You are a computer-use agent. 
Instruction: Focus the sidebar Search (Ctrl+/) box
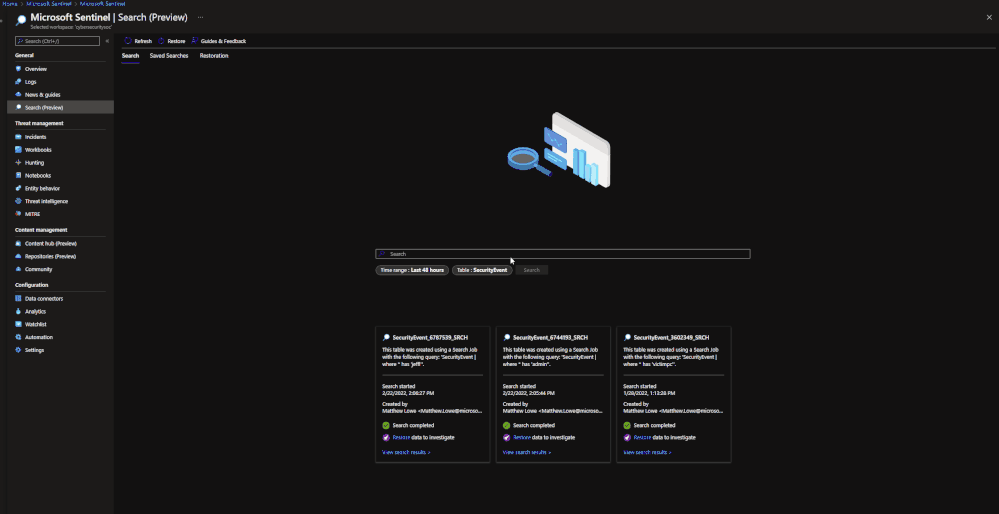pyautogui.click(x=57, y=41)
